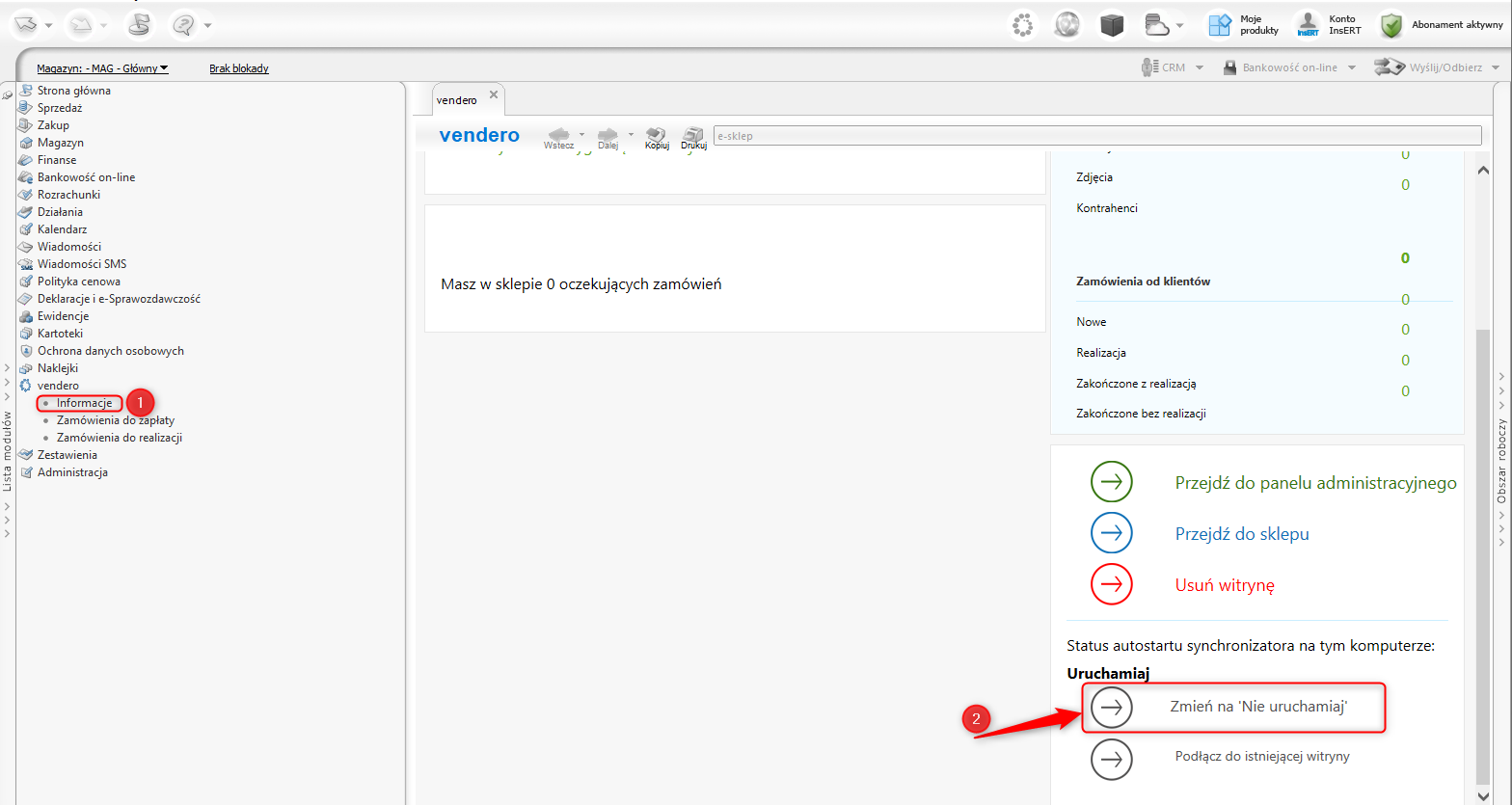The height and width of the screenshot is (805, 1512).
Task: Select the Magazyn module in tree
Action: (x=61, y=143)
